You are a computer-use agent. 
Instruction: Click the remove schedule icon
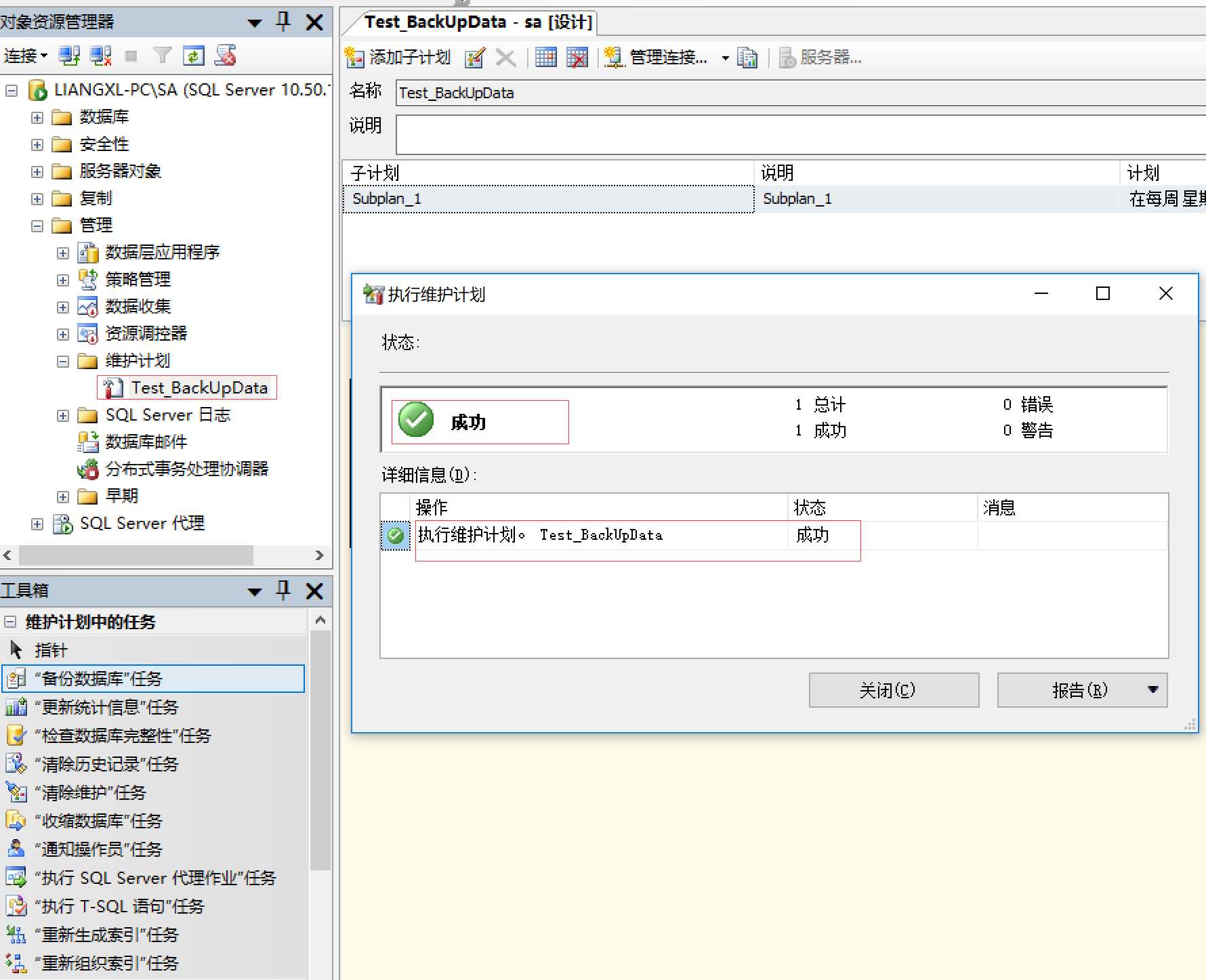coord(577,58)
